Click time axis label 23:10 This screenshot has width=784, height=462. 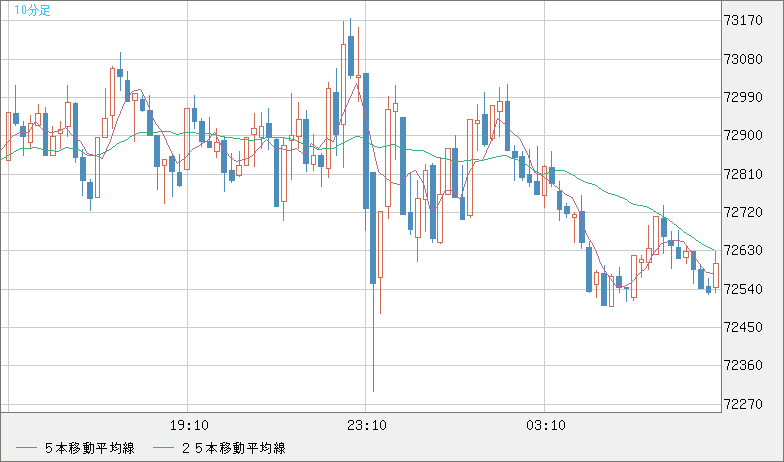[x=366, y=426]
